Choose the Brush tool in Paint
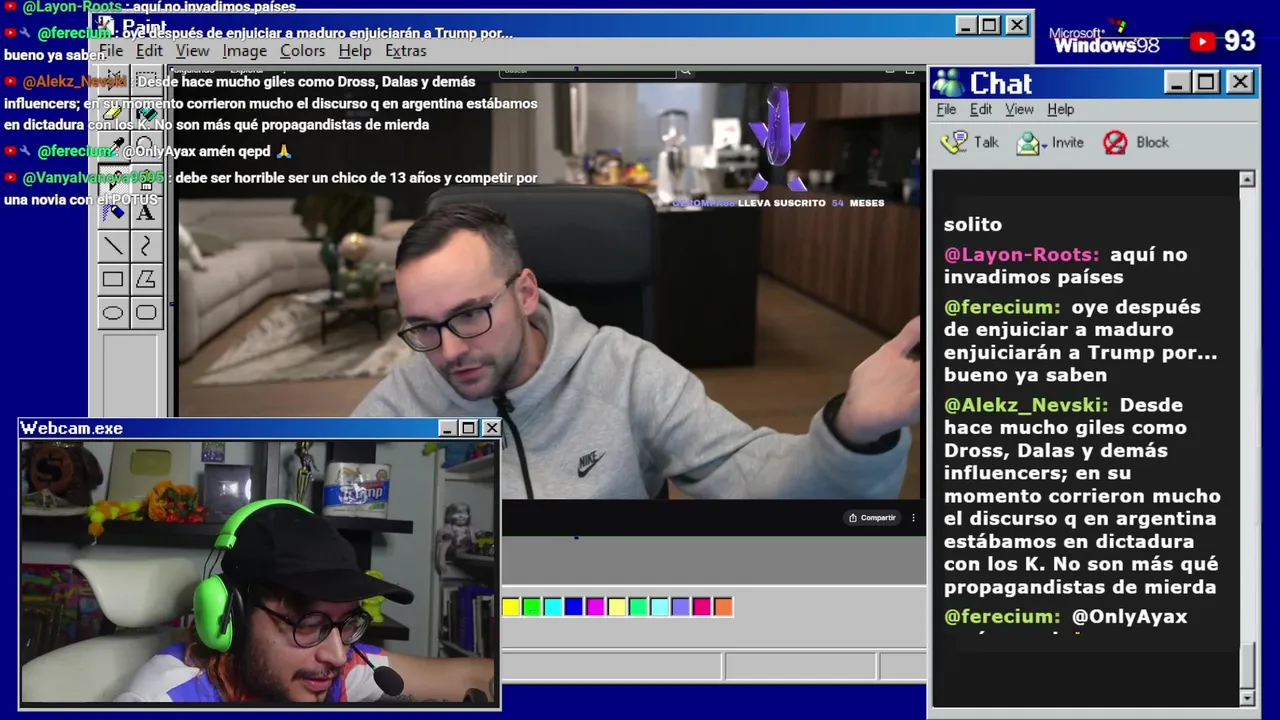Screen dimensions: 1280x720 (146, 180)
